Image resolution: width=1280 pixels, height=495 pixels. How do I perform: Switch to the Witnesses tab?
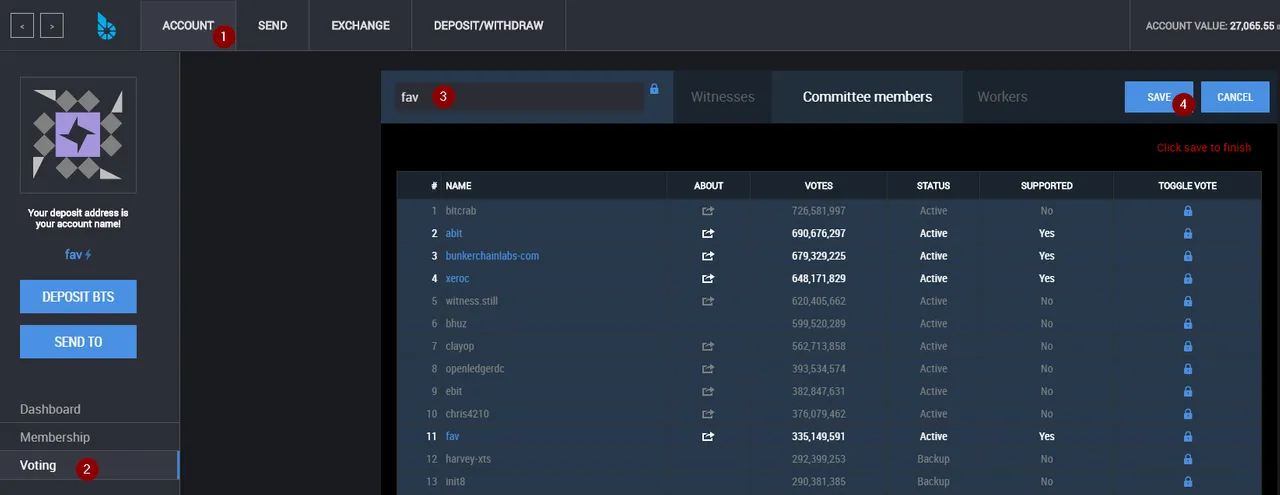pyautogui.click(x=723, y=97)
